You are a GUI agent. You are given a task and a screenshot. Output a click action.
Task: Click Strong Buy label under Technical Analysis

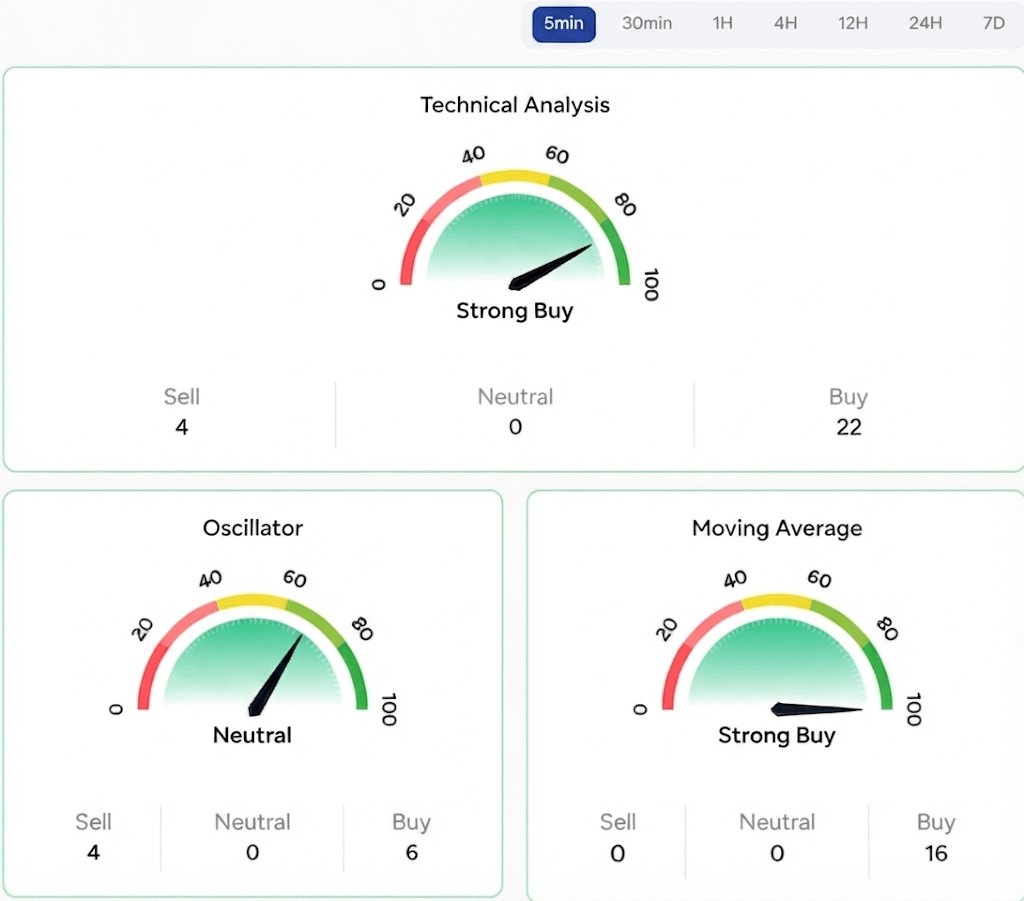515,311
